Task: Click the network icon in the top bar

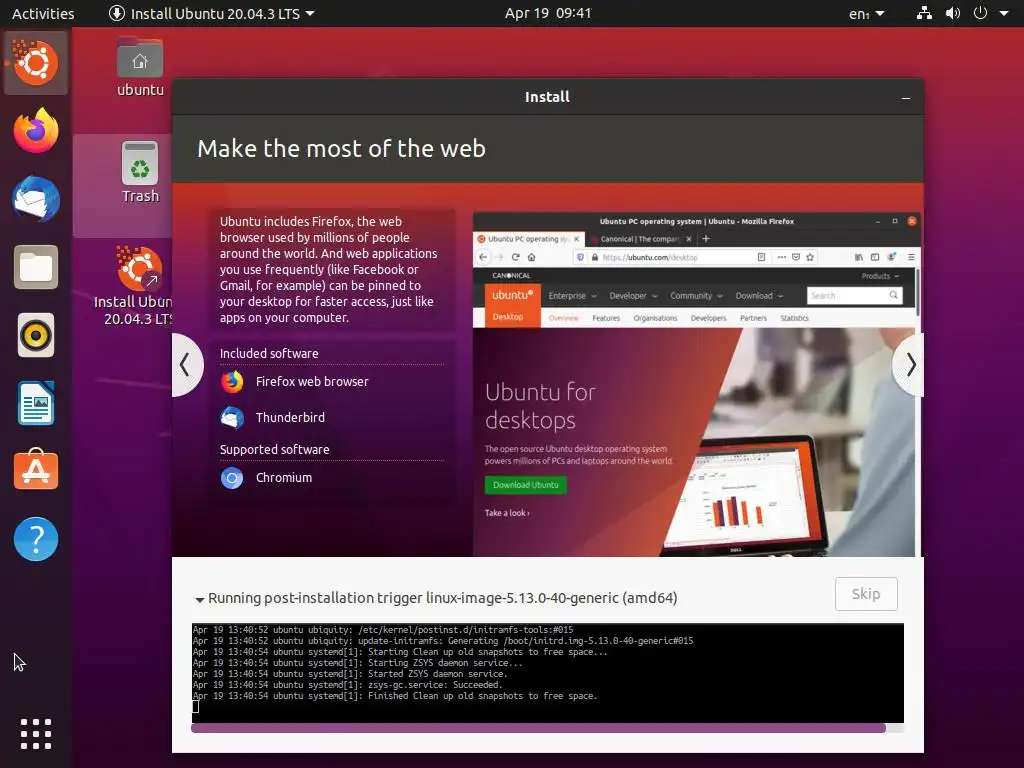Action: tap(924, 13)
